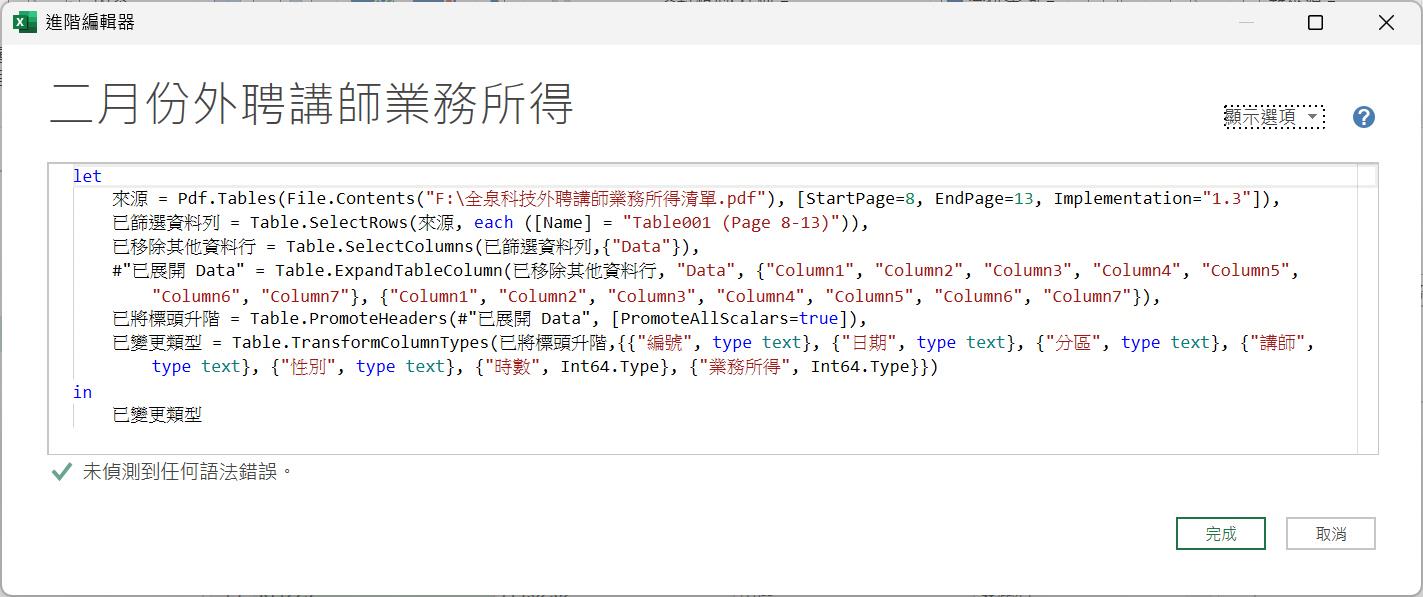Place cursor on the 'in' keyword
The width and height of the screenshot is (1423, 597).
pyautogui.click(x=82, y=392)
